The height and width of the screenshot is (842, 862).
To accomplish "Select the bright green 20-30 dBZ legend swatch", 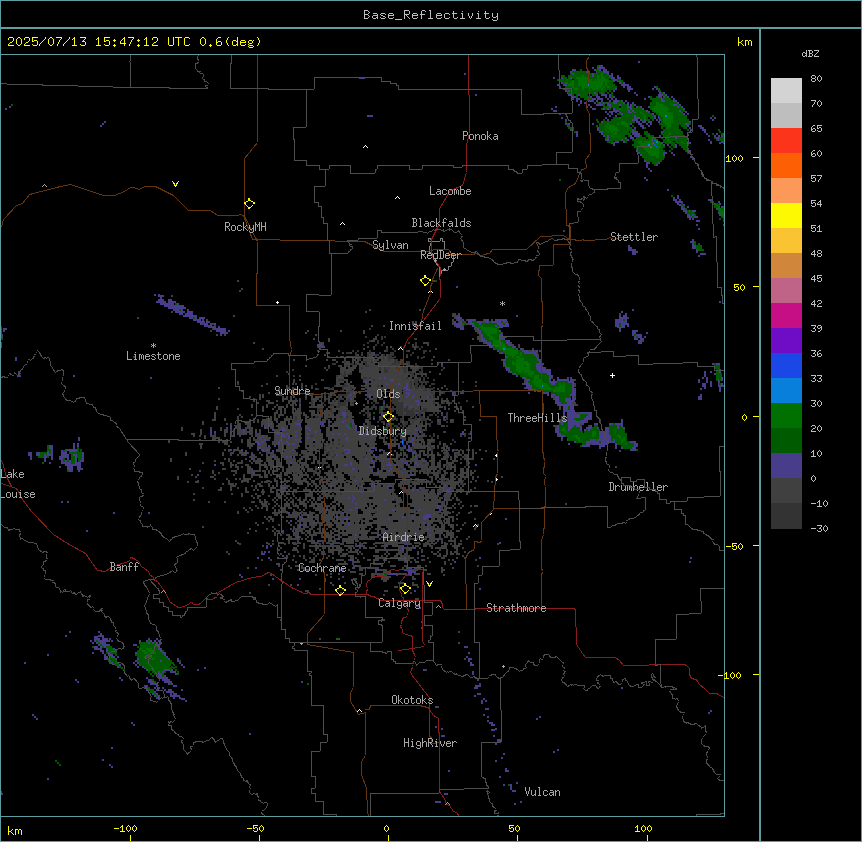I will 786,416.
